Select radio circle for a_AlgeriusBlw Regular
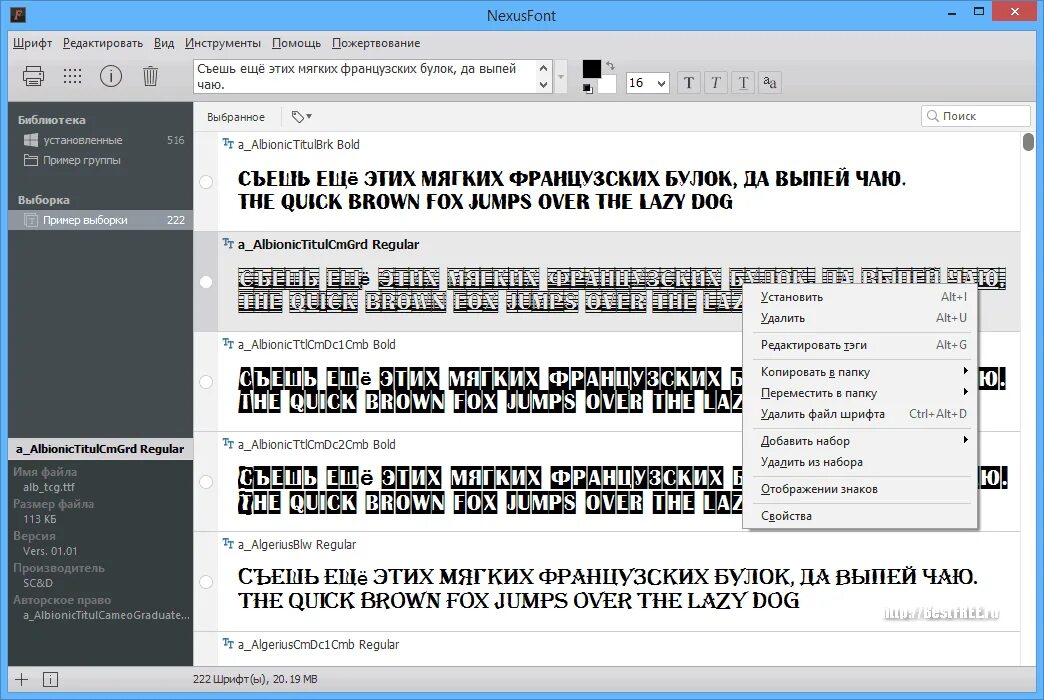Viewport: 1044px width, 700px height. pos(206,581)
